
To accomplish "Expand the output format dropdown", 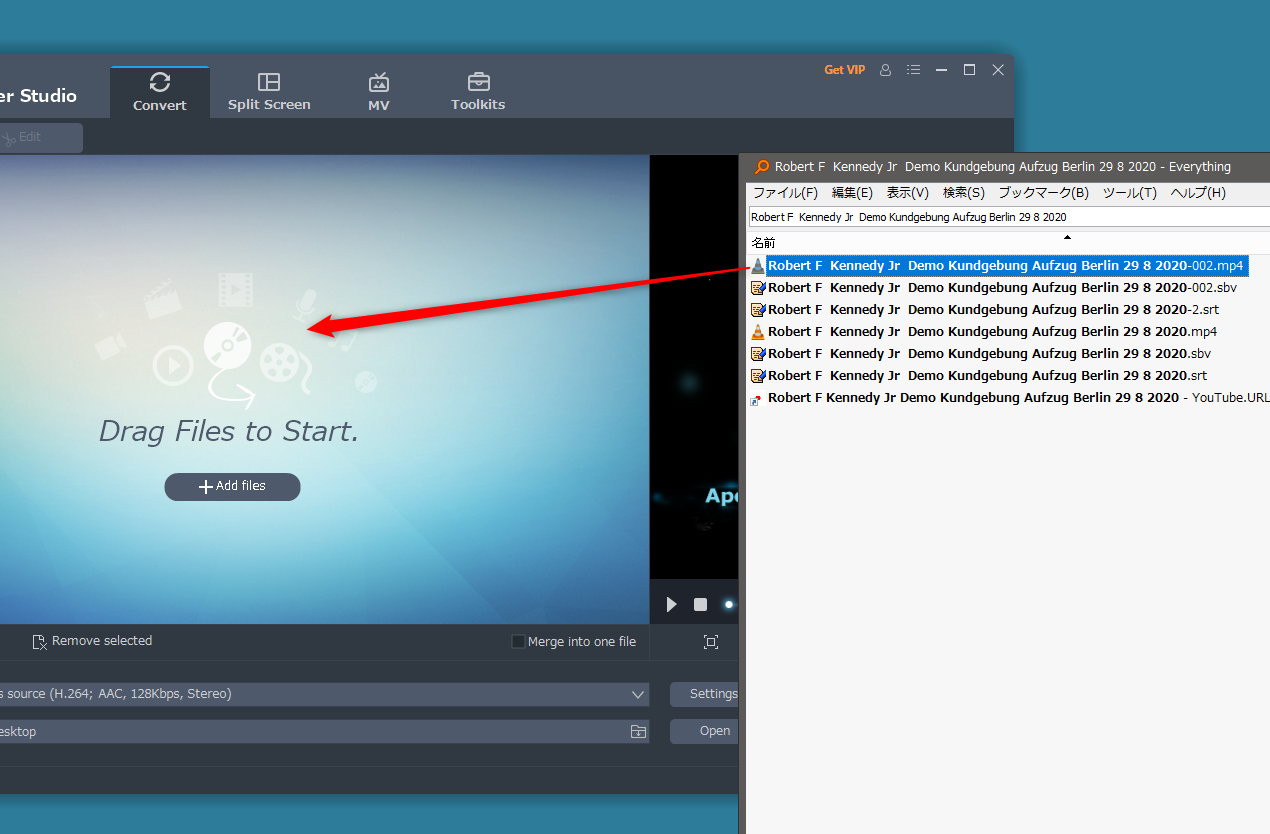I will [638, 694].
